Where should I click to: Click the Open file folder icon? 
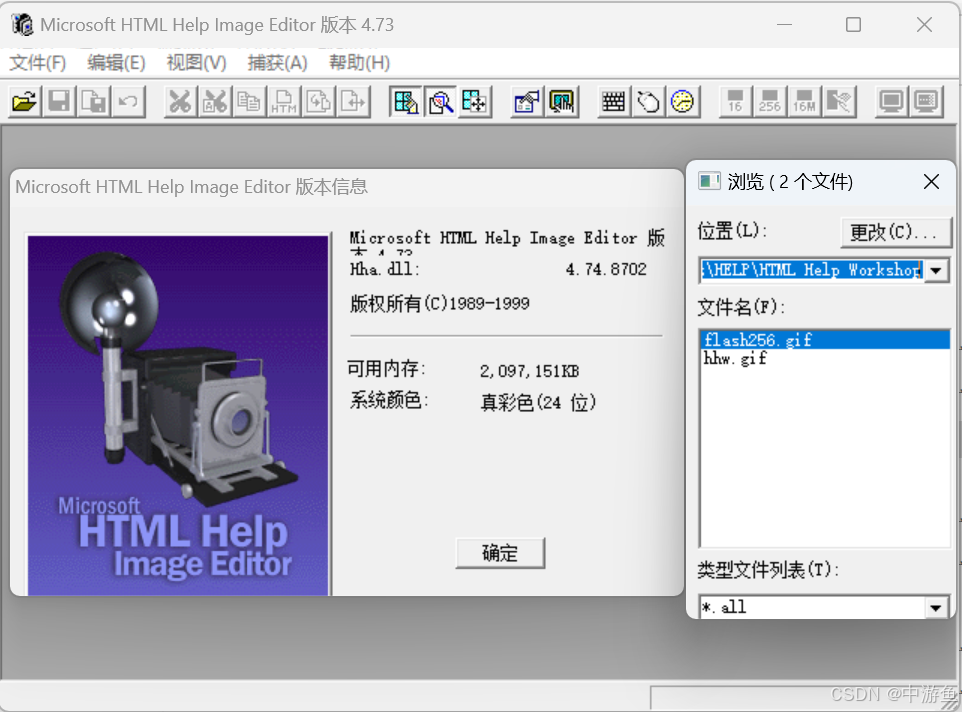[25, 101]
